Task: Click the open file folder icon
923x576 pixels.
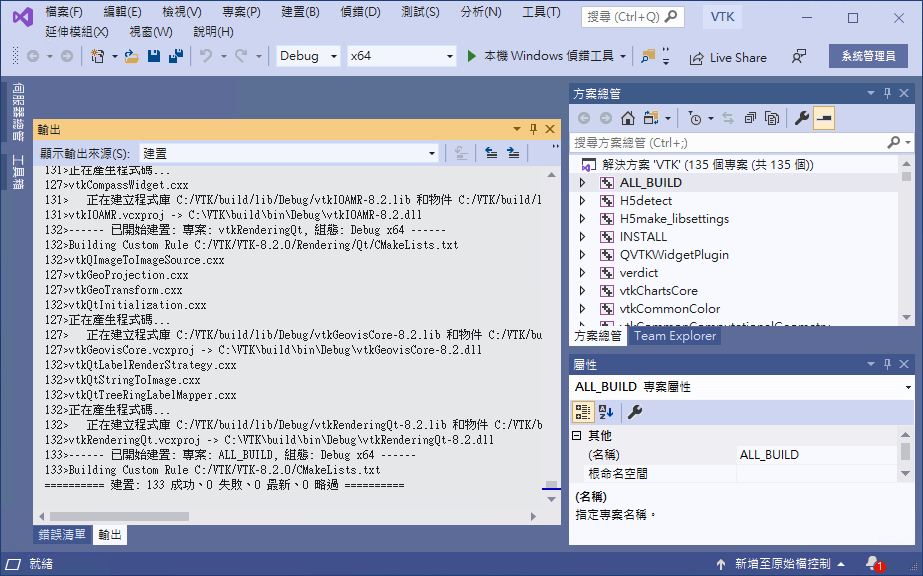Action: (131, 56)
